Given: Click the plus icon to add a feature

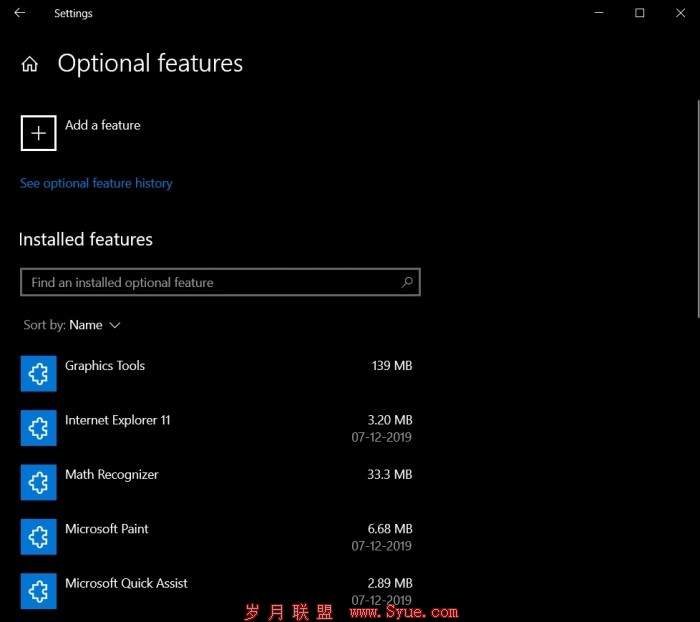Looking at the screenshot, I should (x=38, y=133).
